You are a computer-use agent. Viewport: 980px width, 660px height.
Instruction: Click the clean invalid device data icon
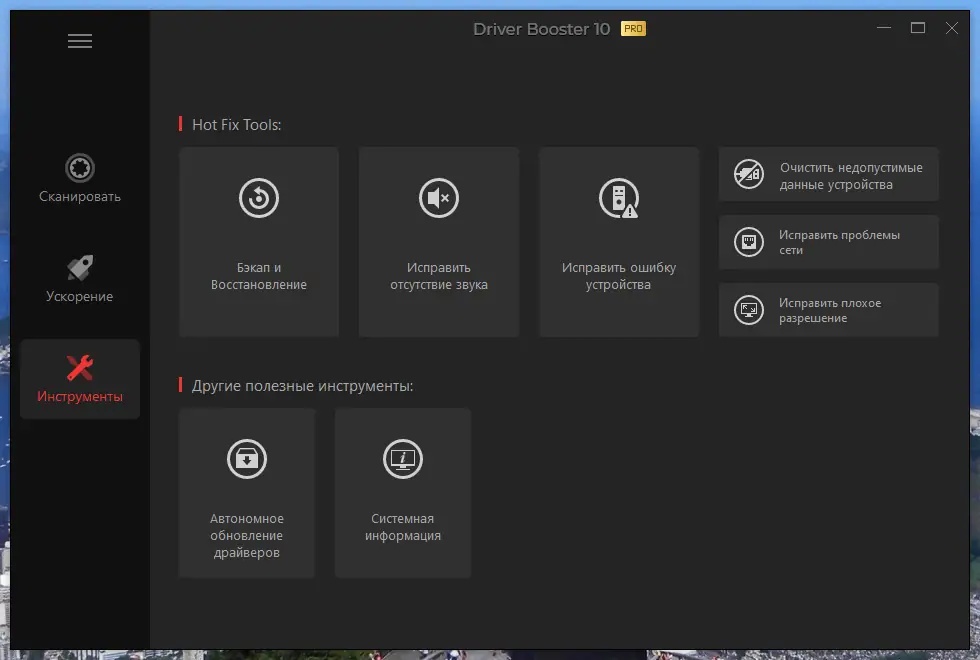click(x=749, y=174)
